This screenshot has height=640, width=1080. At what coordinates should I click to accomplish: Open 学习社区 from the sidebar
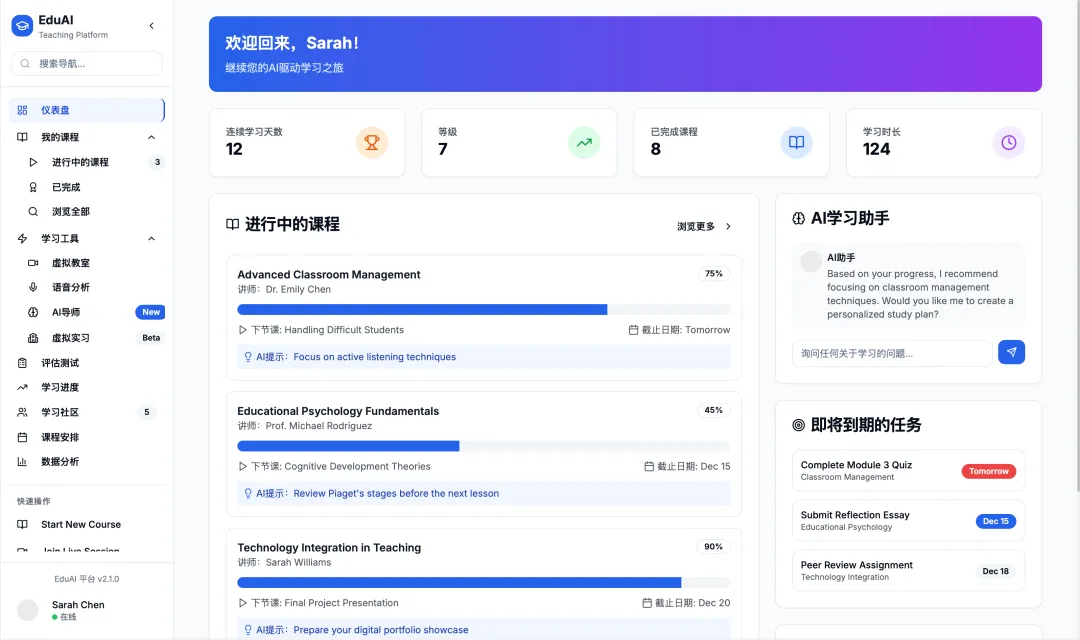point(60,412)
